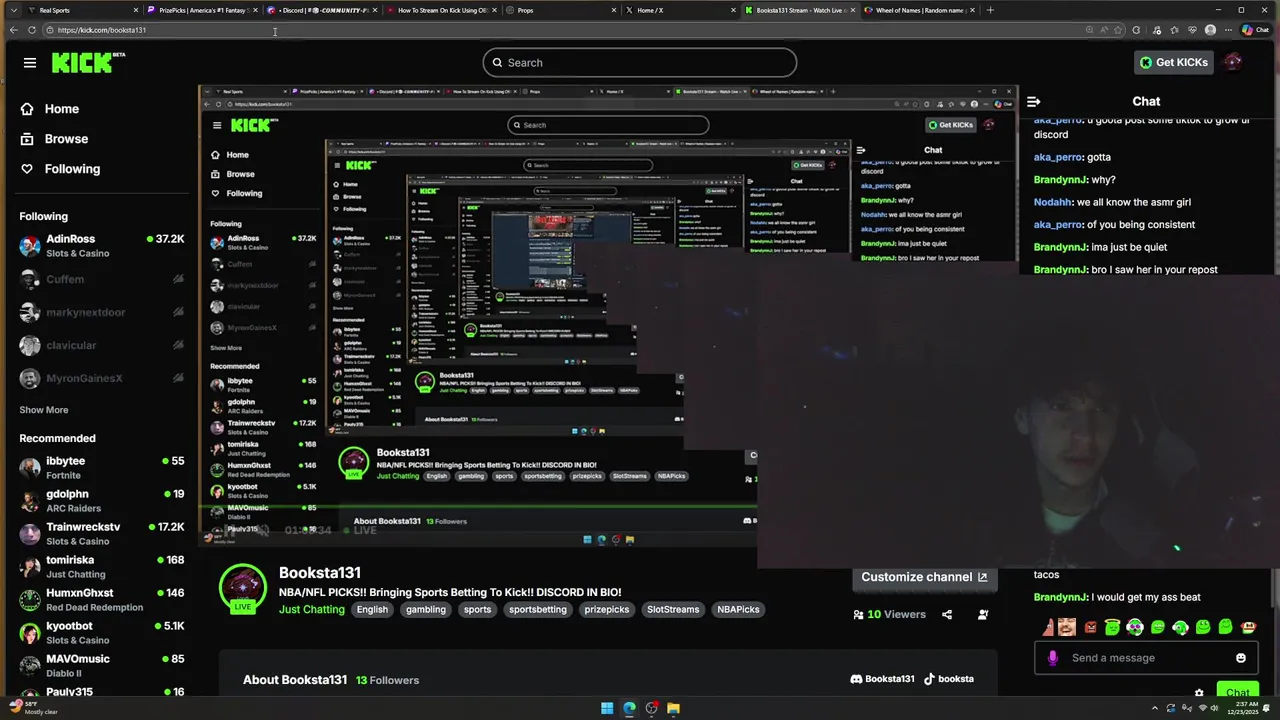
Task: Select the English tag
Action: pyautogui.click(x=372, y=609)
